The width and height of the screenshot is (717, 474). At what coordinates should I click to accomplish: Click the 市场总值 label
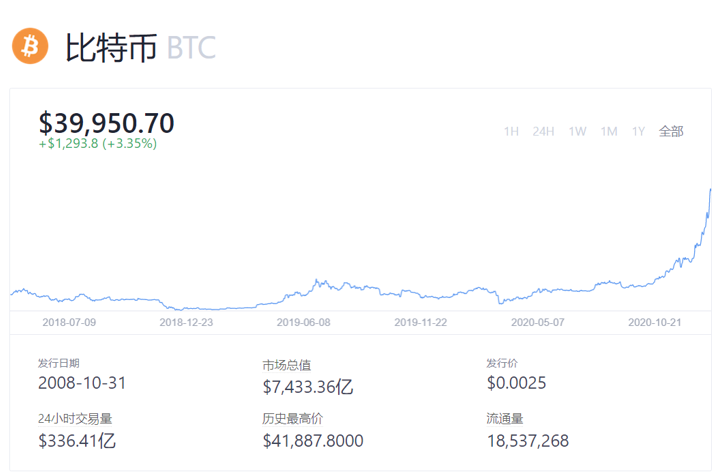pyautogui.click(x=287, y=365)
